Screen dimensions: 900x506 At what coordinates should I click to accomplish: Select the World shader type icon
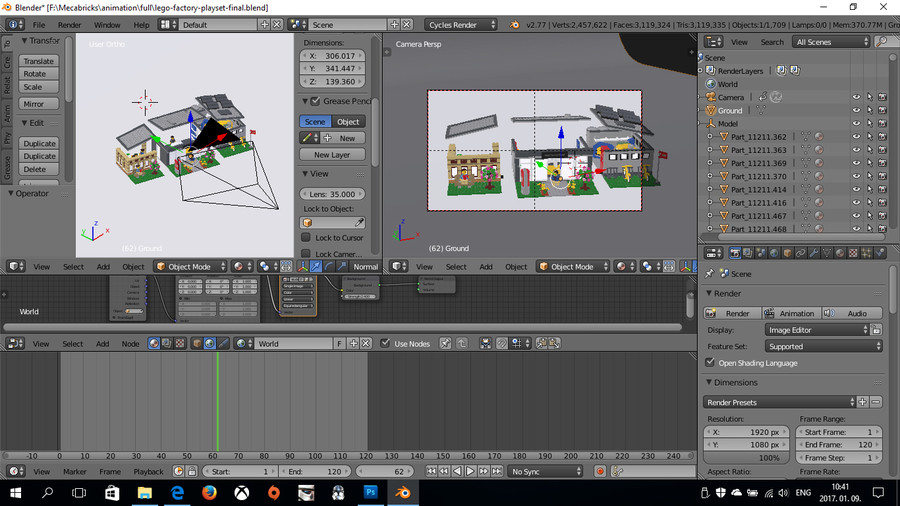(210, 343)
